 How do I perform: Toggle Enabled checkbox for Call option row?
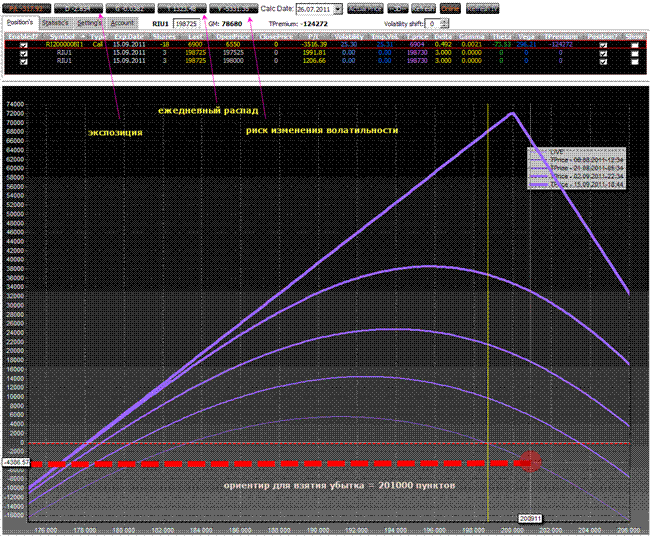[24, 45]
